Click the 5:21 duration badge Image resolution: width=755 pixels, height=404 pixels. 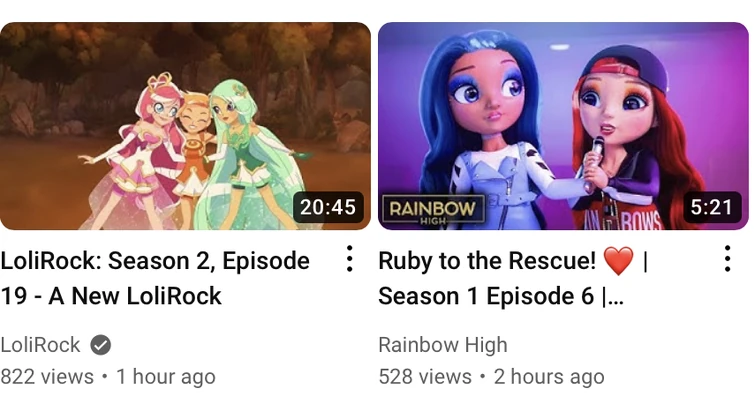[711, 207]
